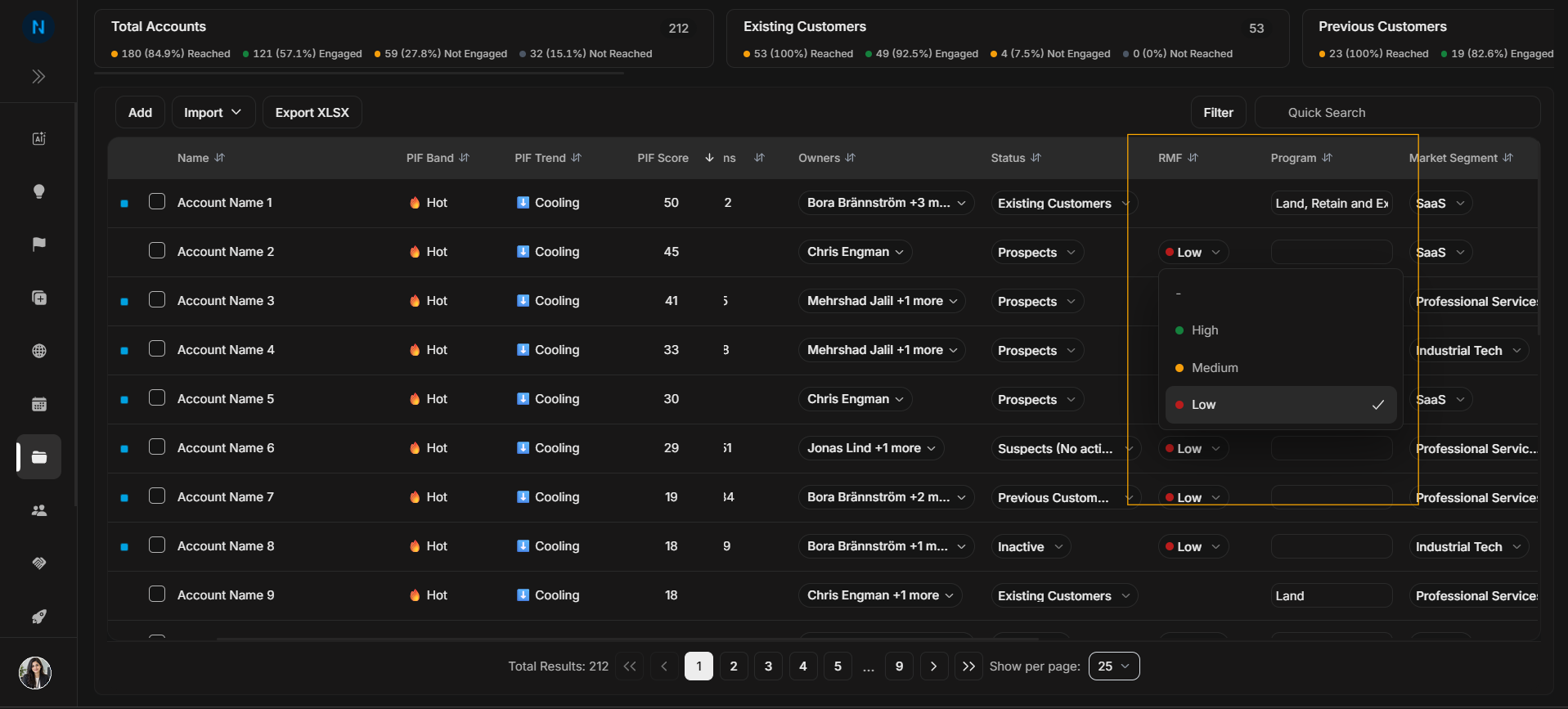Open the lightbulb insights sidebar icon
This screenshot has width=1568, height=709.
(38, 191)
